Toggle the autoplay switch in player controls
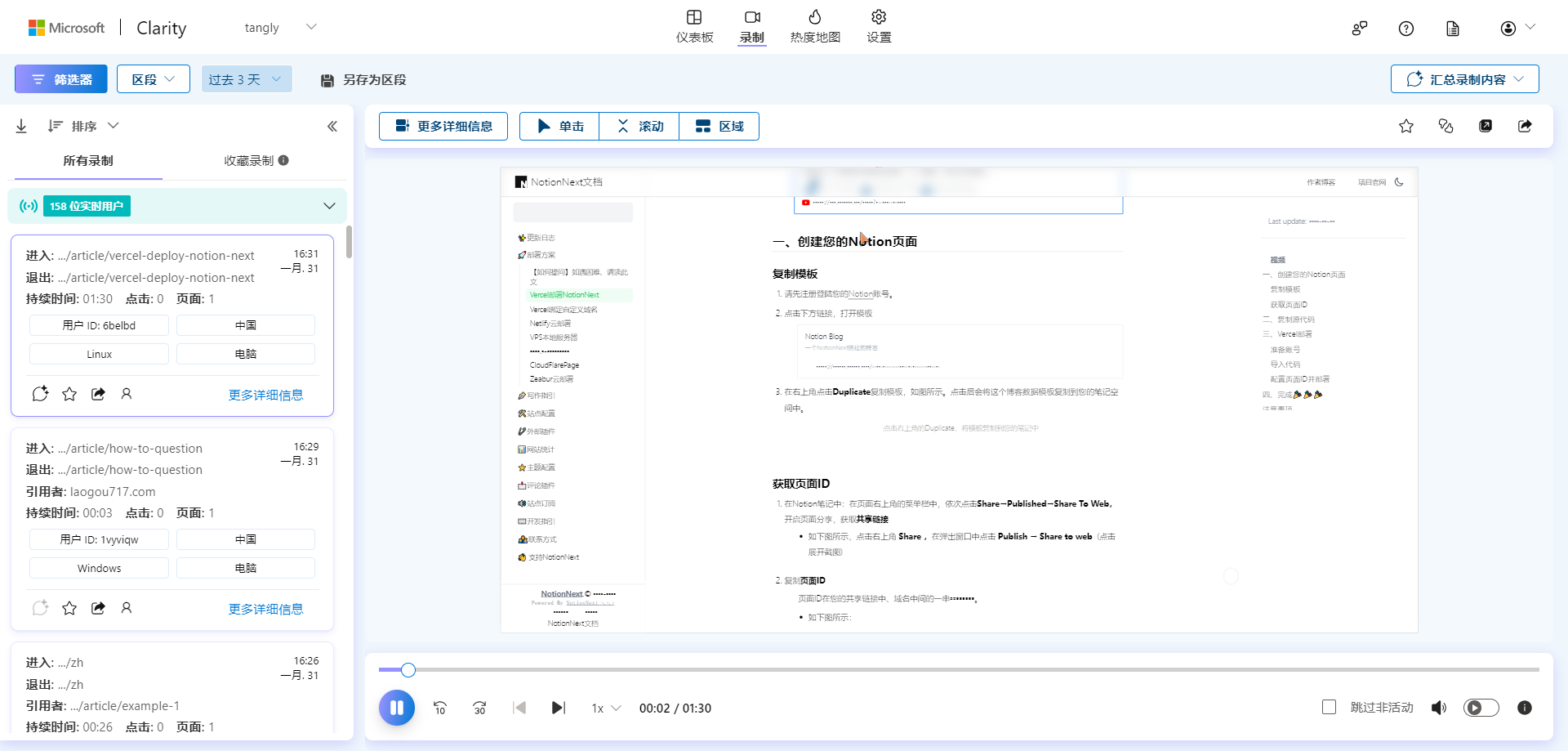The width and height of the screenshot is (1568, 751). coord(1481,708)
